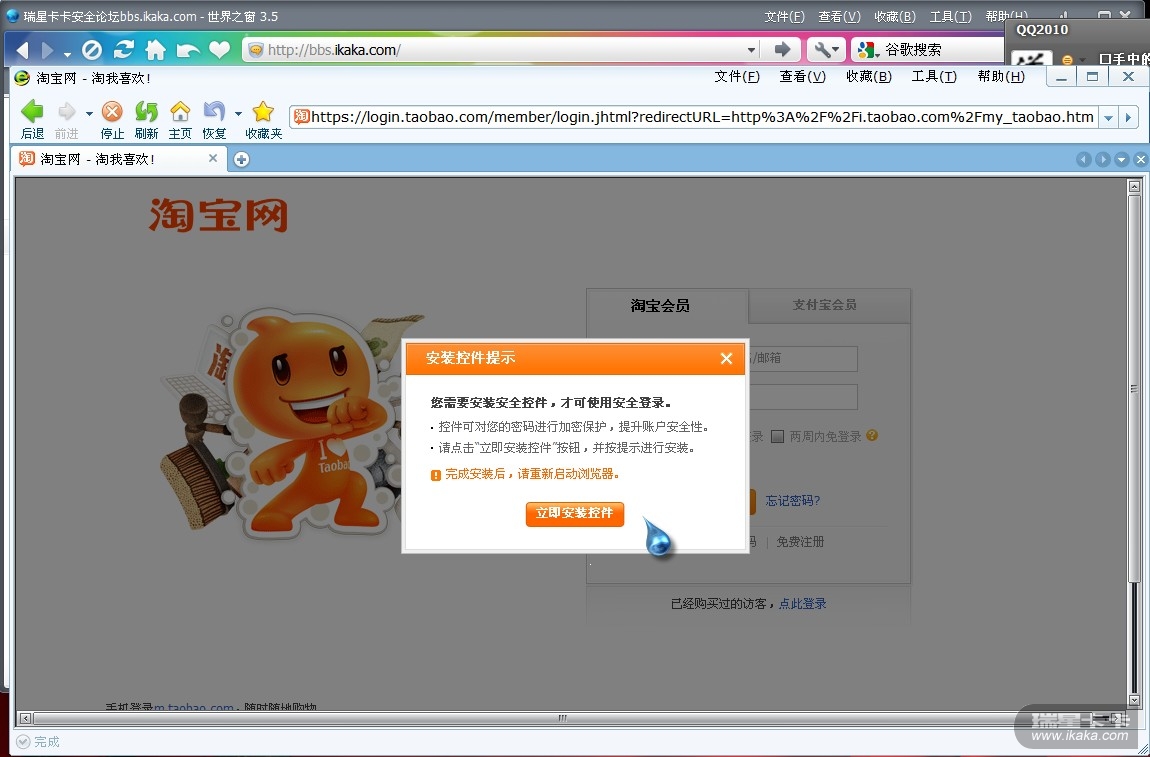Click vertical scrollbar up arrow
This screenshot has height=757, width=1150.
click(1134, 186)
